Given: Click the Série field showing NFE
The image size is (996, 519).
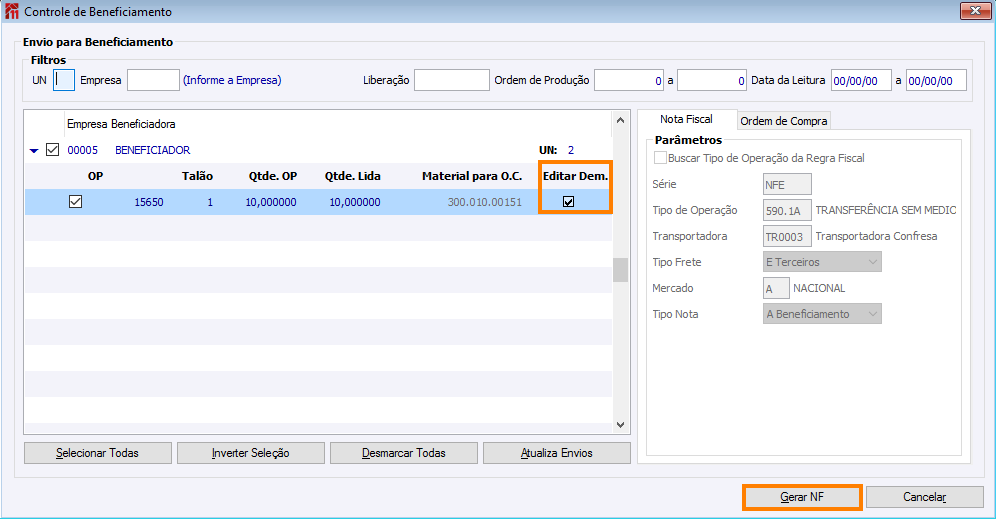Looking at the screenshot, I should tap(787, 184).
